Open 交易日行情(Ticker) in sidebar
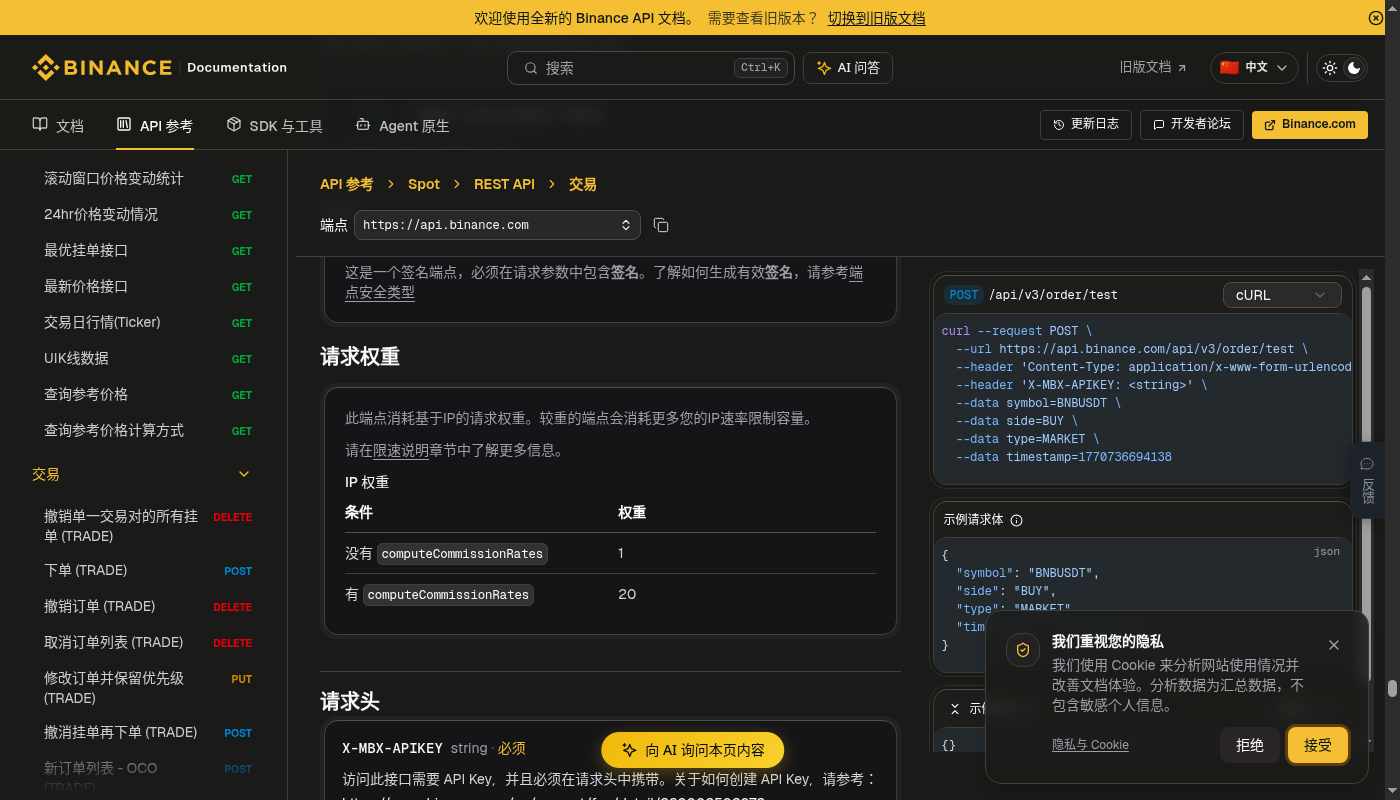This screenshot has width=1400, height=800. pyautogui.click(x=148, y=322)
